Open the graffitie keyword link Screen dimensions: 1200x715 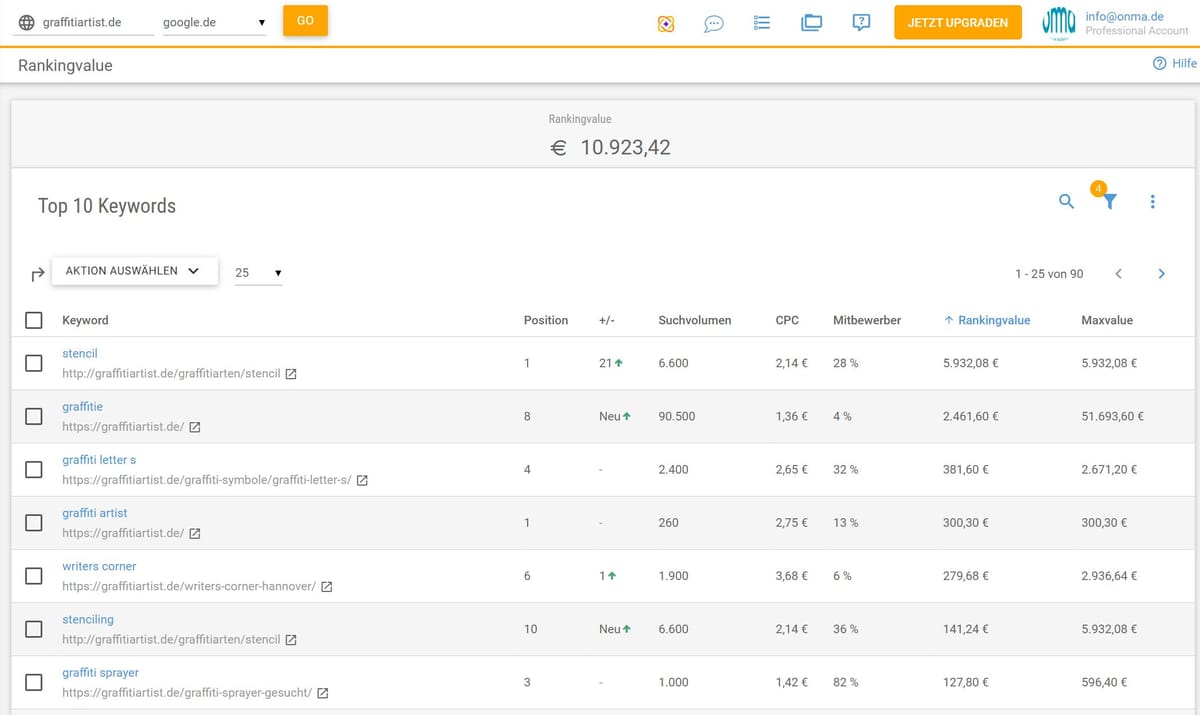tap(82, 406)
